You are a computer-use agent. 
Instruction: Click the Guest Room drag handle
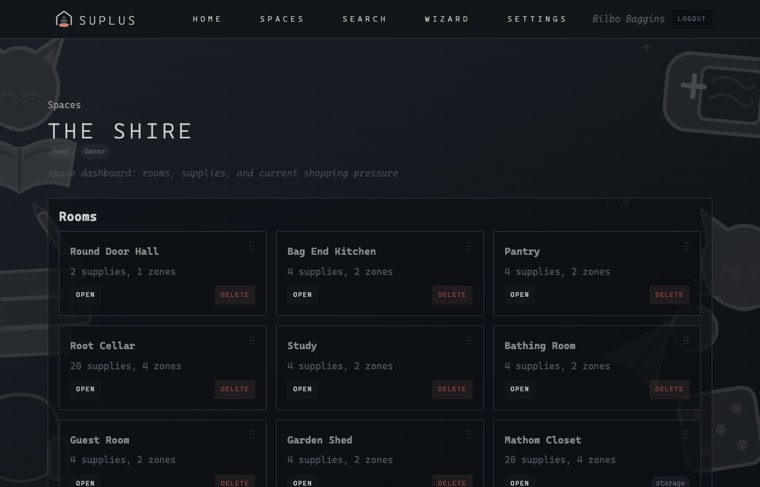pyautogui.click(x=252, y=435)
